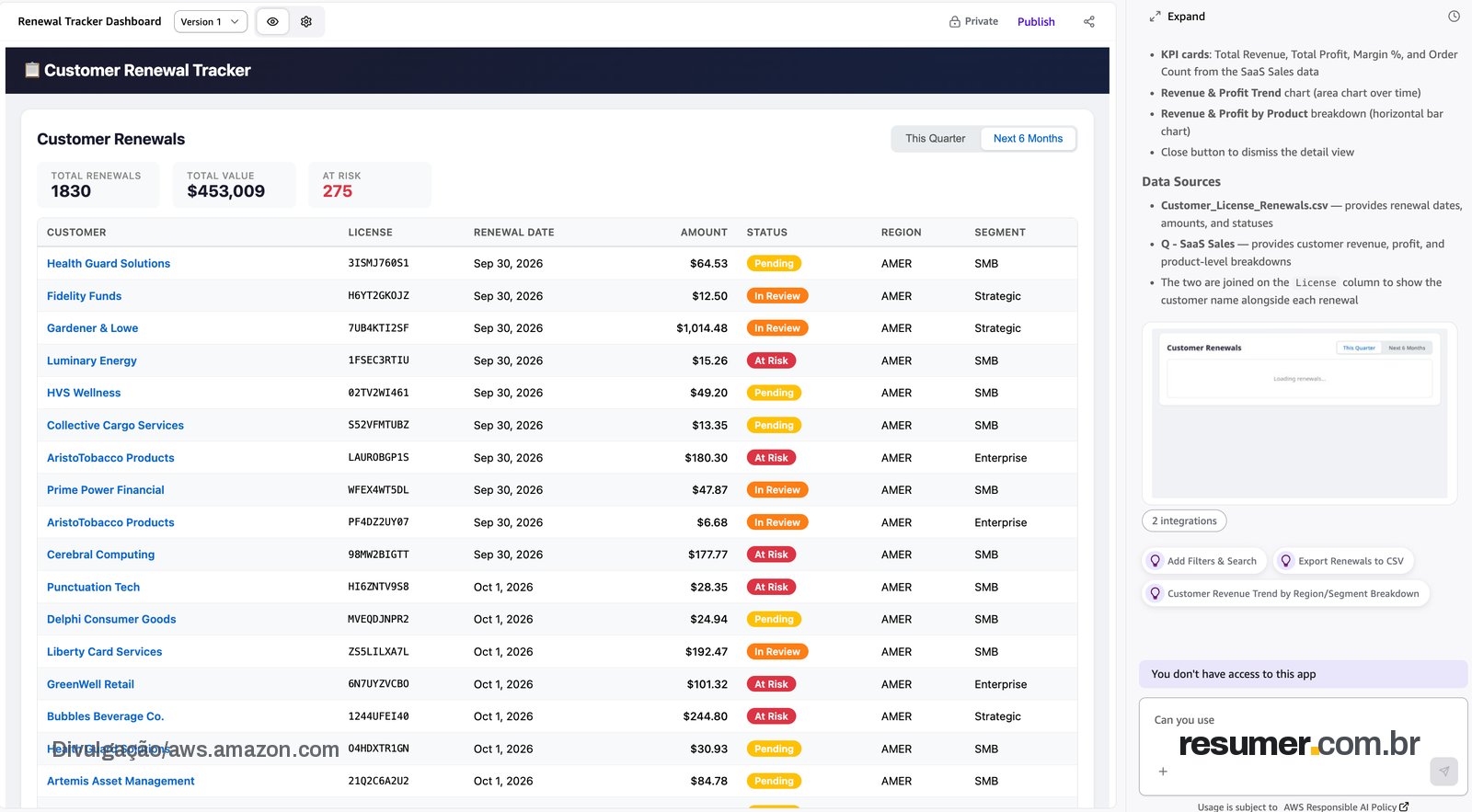Publish the dashboard
Viewport: 1472px width, 812px height.
[x=1036, y=21]
